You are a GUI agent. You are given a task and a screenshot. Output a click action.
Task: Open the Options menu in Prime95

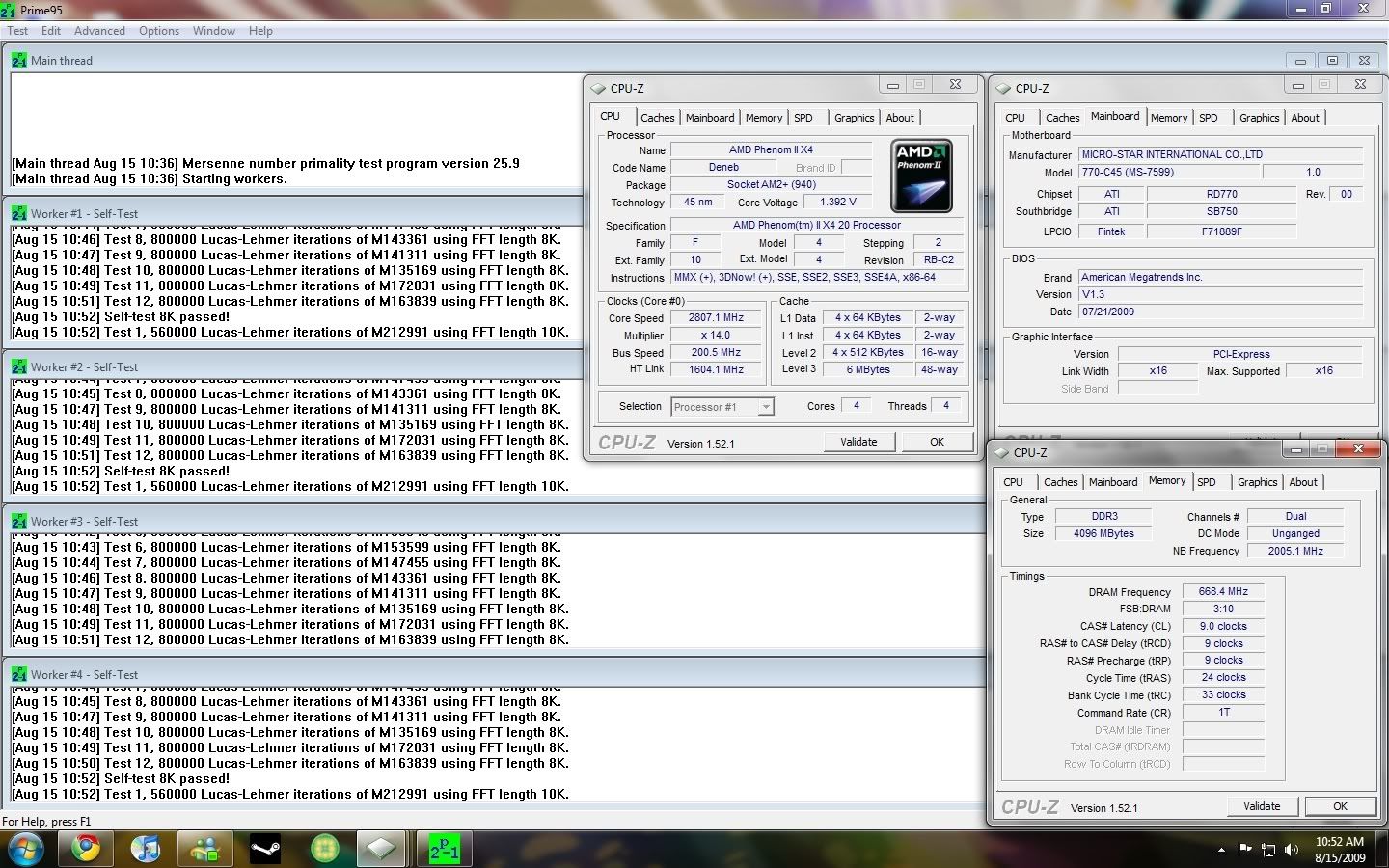point(159,31)
